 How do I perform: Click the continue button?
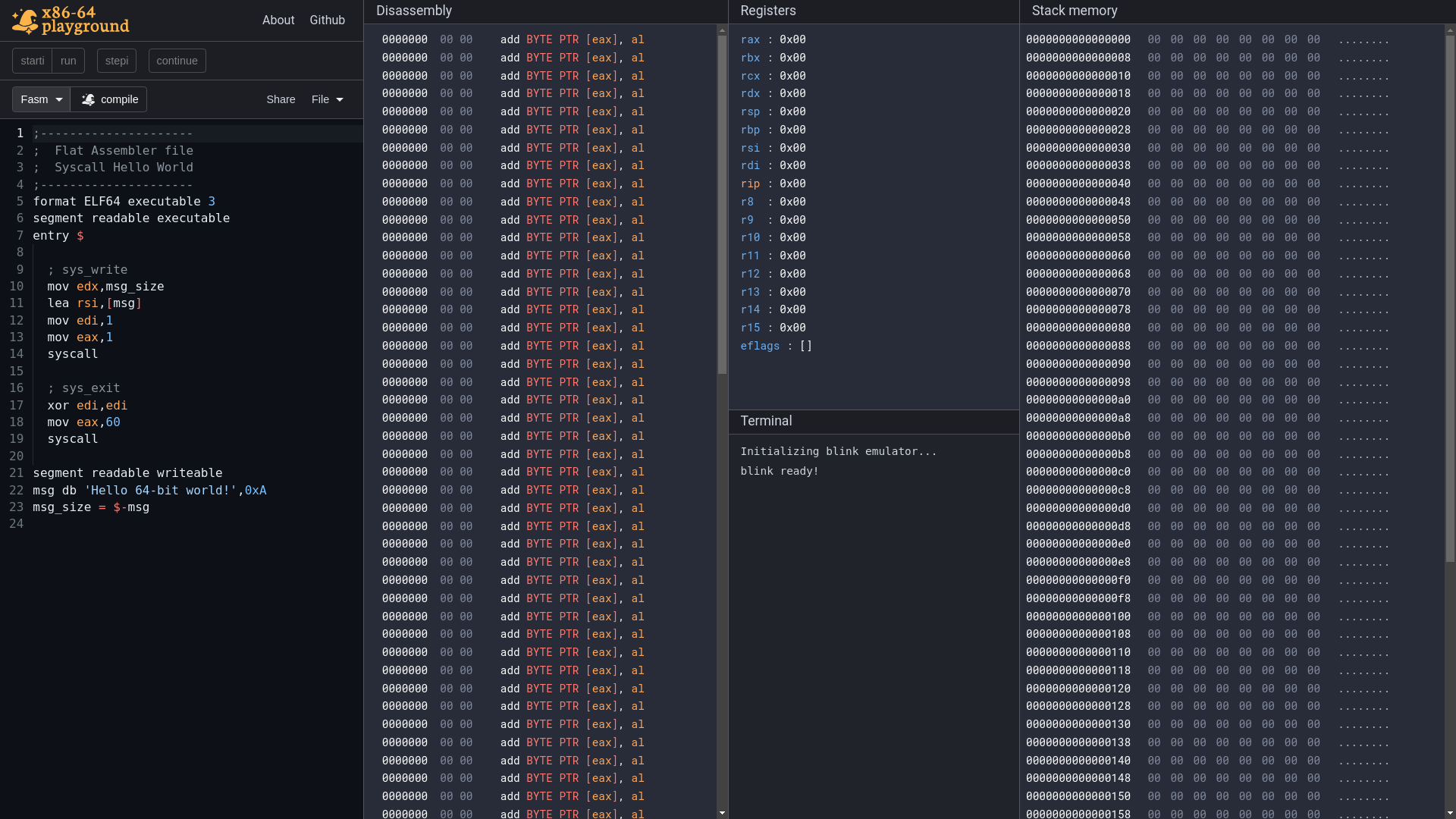coord(177,61)
